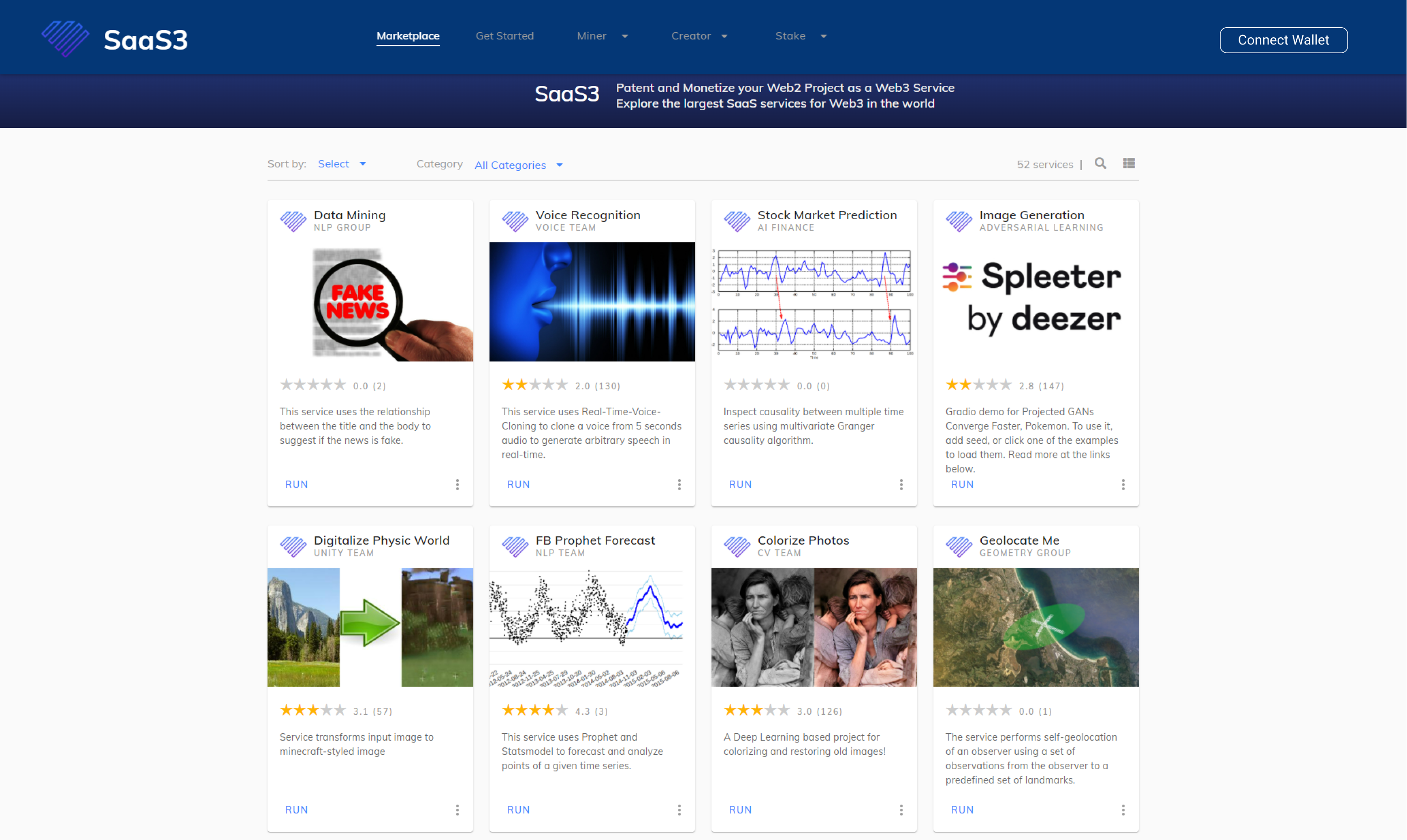Run the Colorize Photos service
Viewport: 1407px width, 840px height.
click(x=740, y=810)
